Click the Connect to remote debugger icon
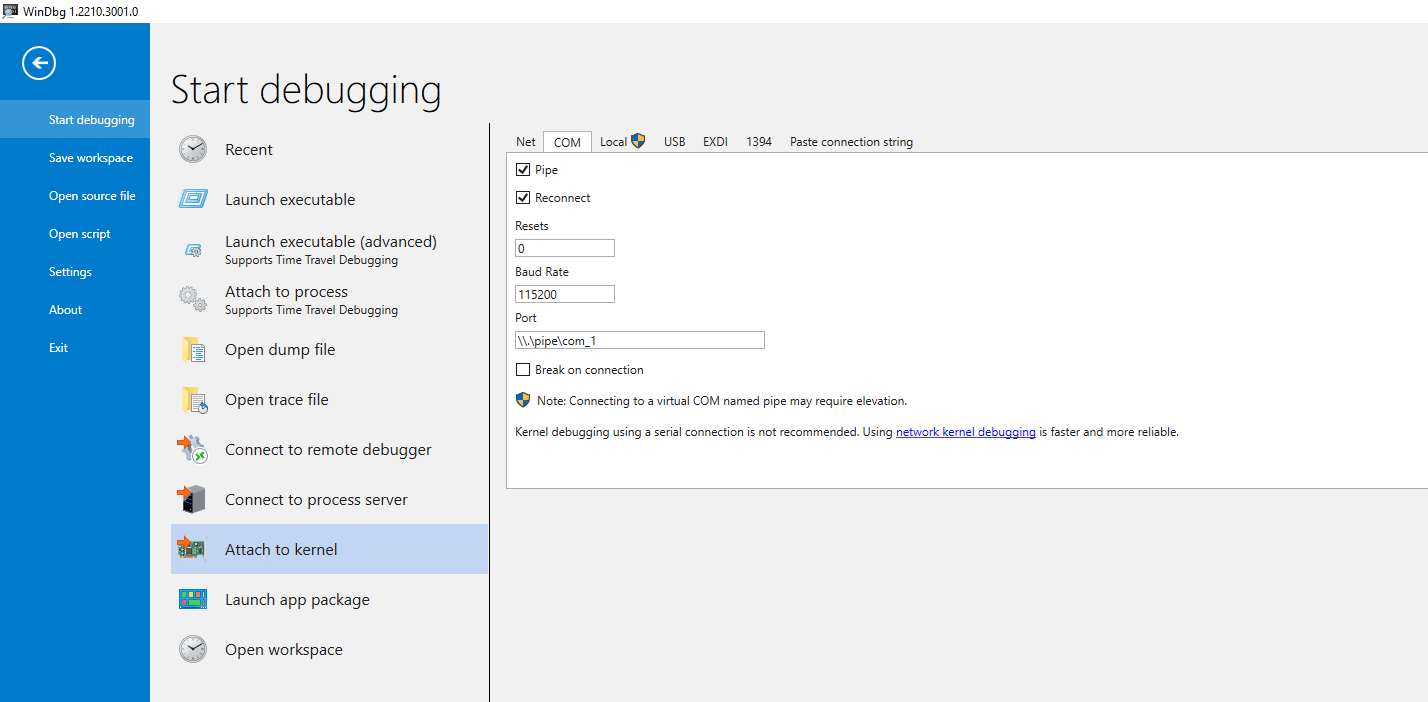 (x=193, y=449)
